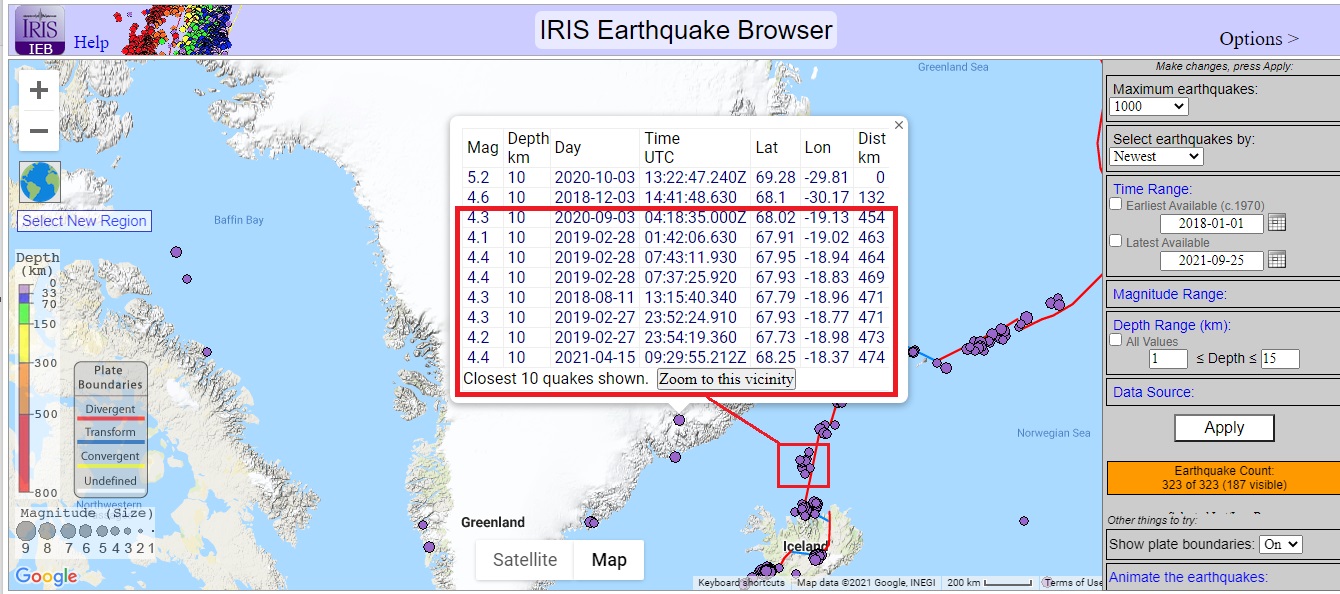Open Show plate boundaries dropdown

[x=1281, y=544]
